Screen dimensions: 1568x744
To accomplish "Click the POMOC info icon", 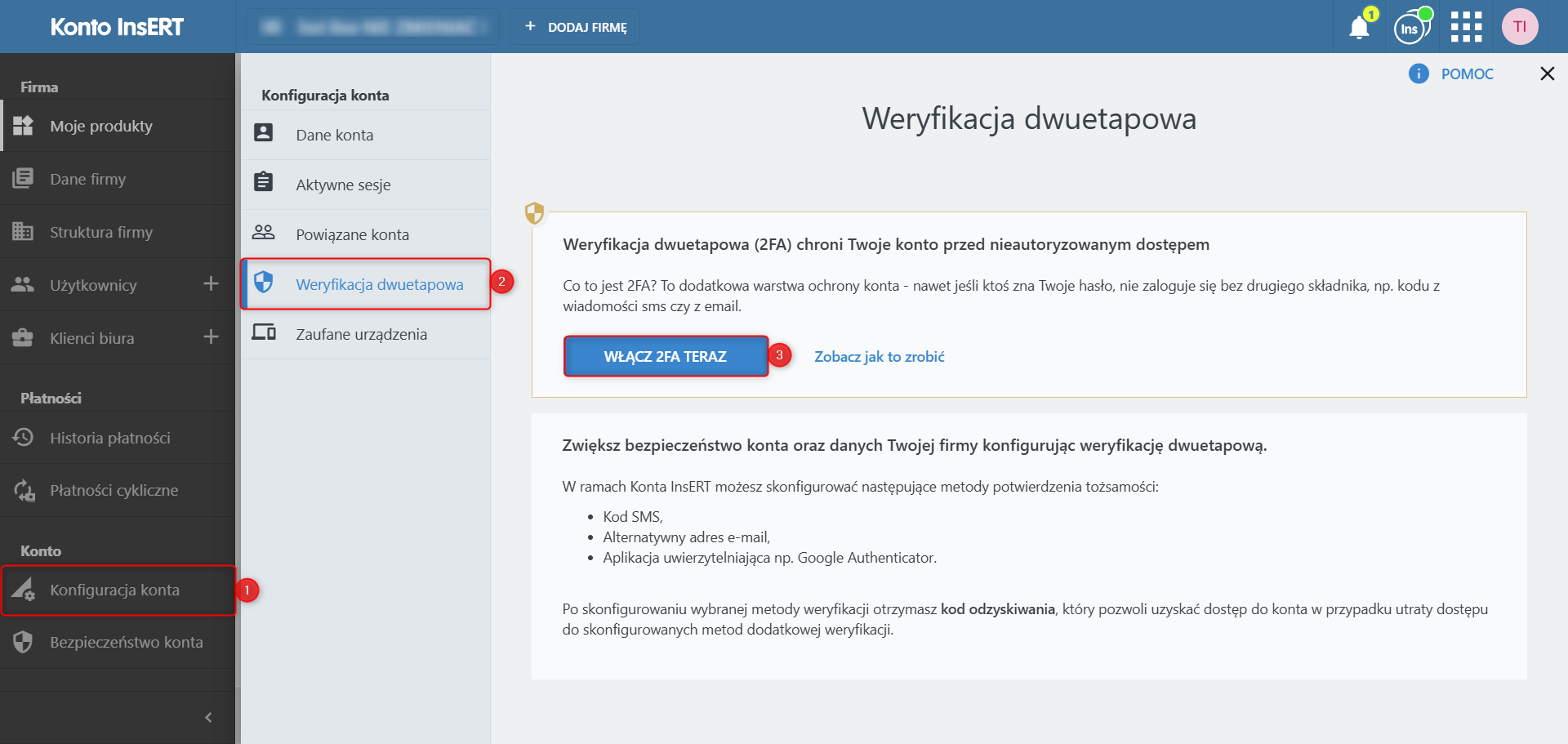I will click(x=1419, y=74).
